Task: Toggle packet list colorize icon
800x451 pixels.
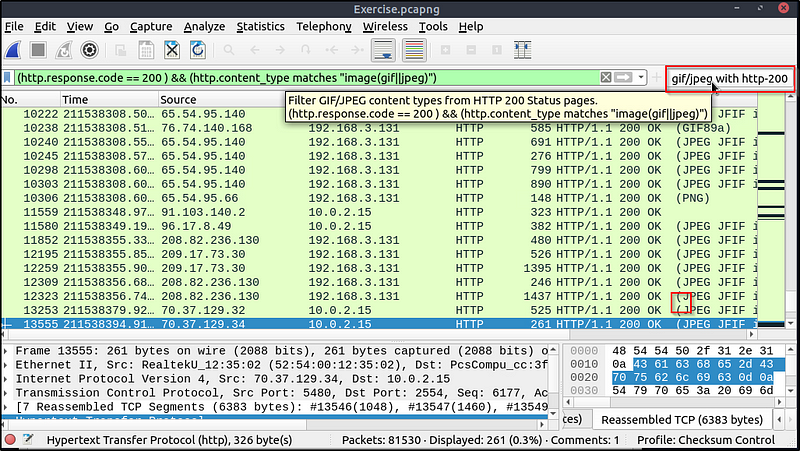Action: (x=413, y=50)
